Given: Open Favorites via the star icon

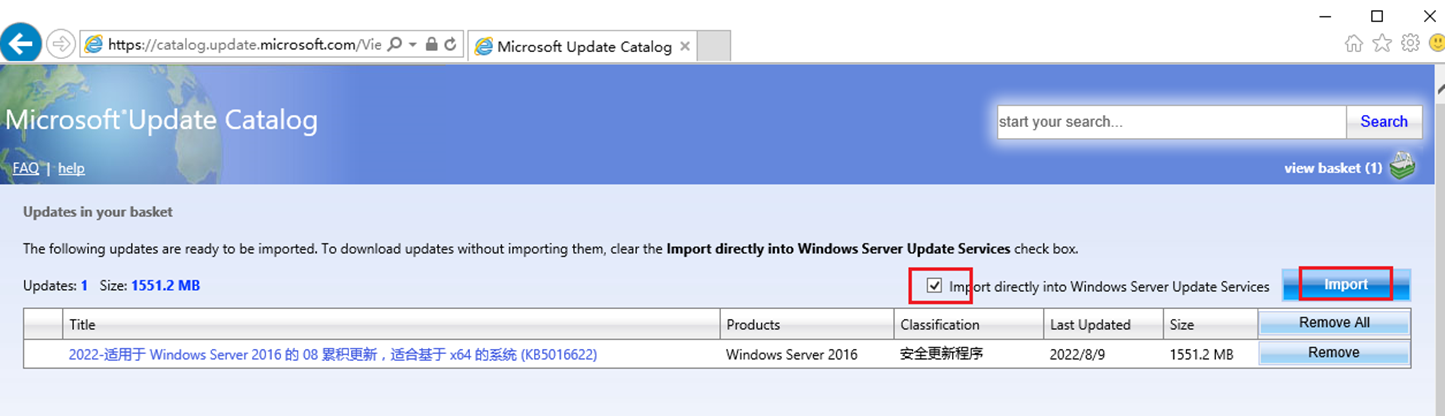Looking at the screenshot, I should (1382, 43).
